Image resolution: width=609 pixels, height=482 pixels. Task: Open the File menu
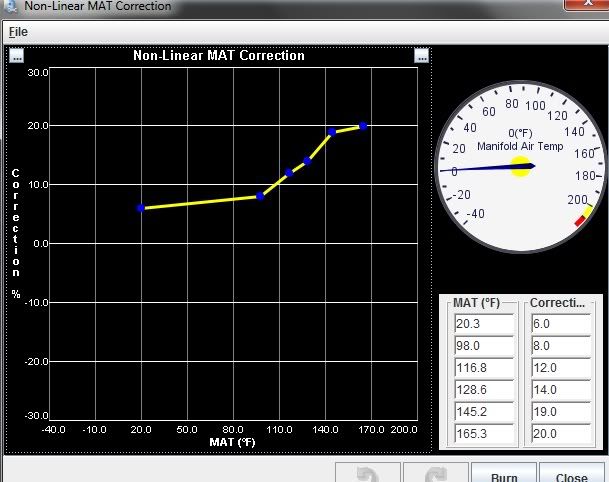tap(18, 32)
